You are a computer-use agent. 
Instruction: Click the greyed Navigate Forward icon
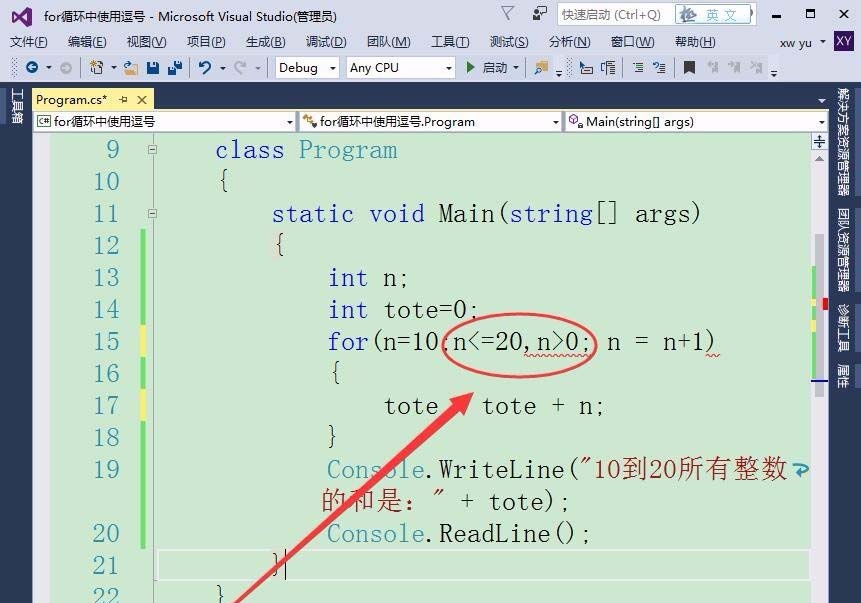pyautogui.click(x=66, y=68)
